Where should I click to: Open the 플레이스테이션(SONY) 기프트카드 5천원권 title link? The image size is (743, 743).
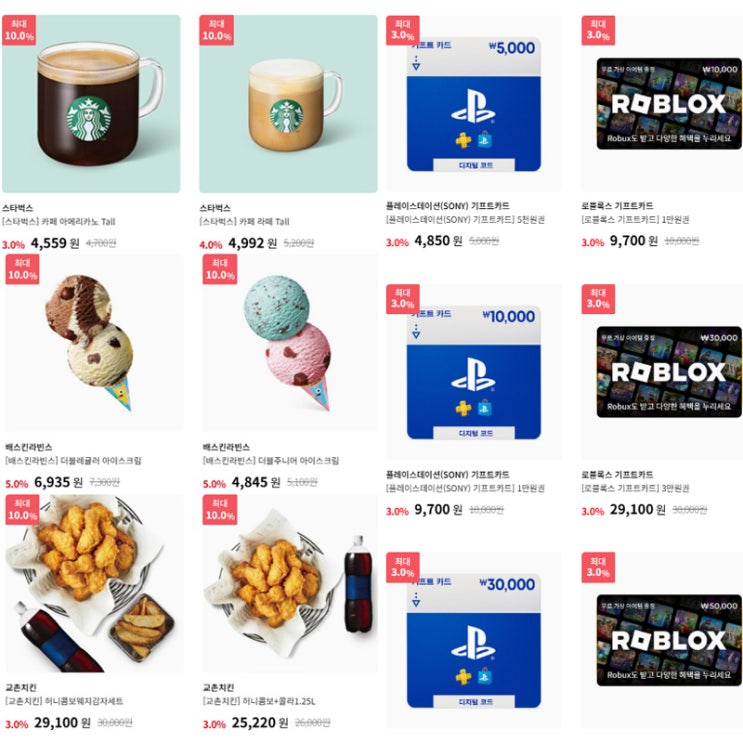tap(465, 219)
